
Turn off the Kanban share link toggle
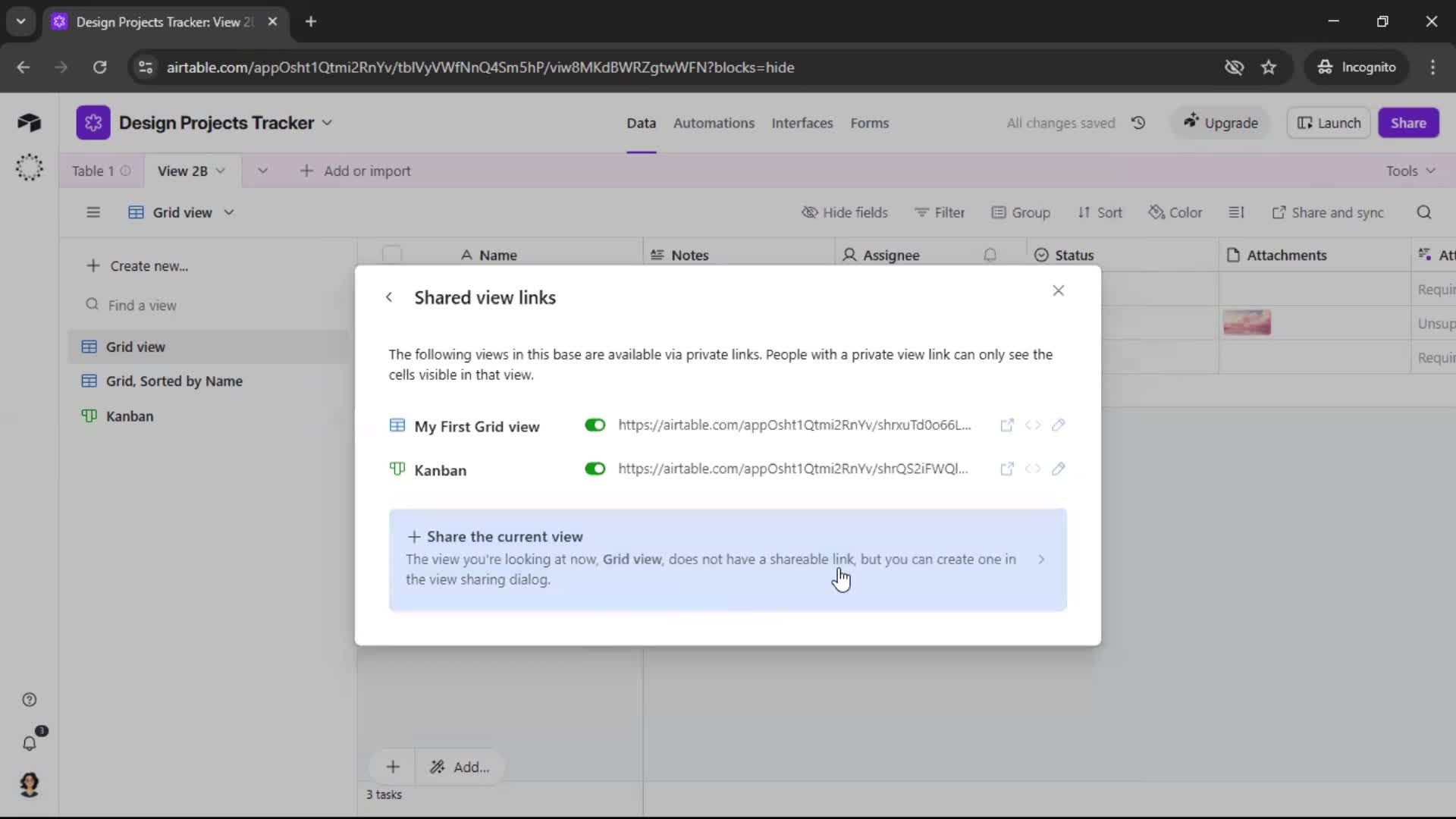(x=595, y=469)
